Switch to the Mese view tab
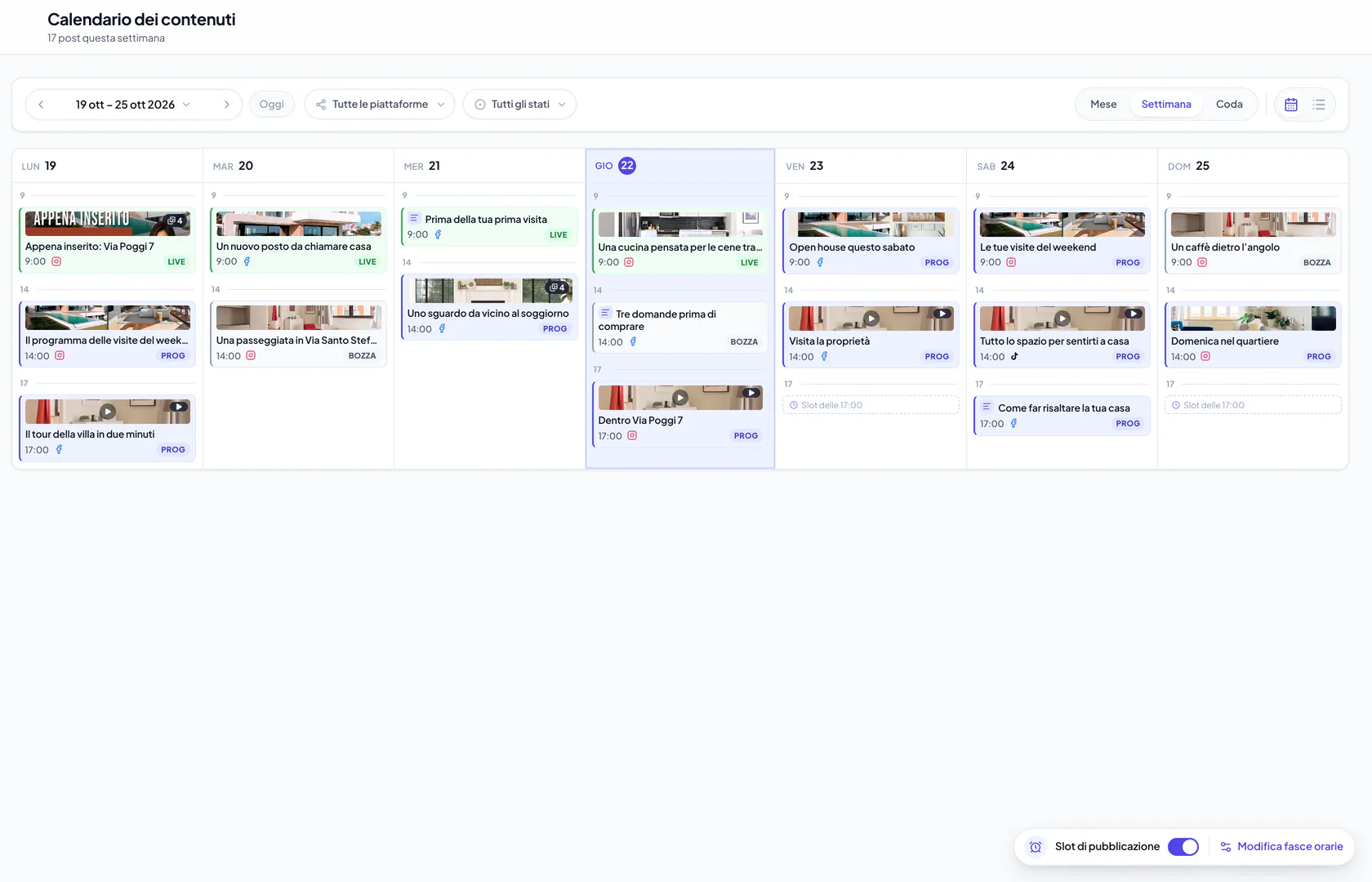This screenshot has width=1372, height=882. [1103, 105]
